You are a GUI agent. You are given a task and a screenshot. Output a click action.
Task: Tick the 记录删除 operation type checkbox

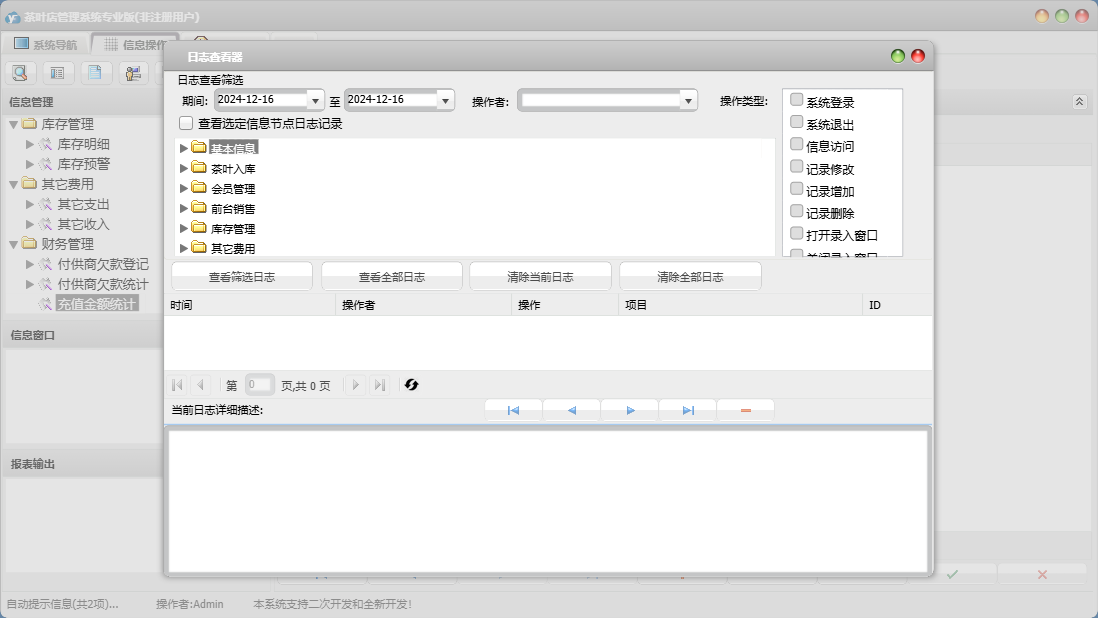tap(797, 211)
